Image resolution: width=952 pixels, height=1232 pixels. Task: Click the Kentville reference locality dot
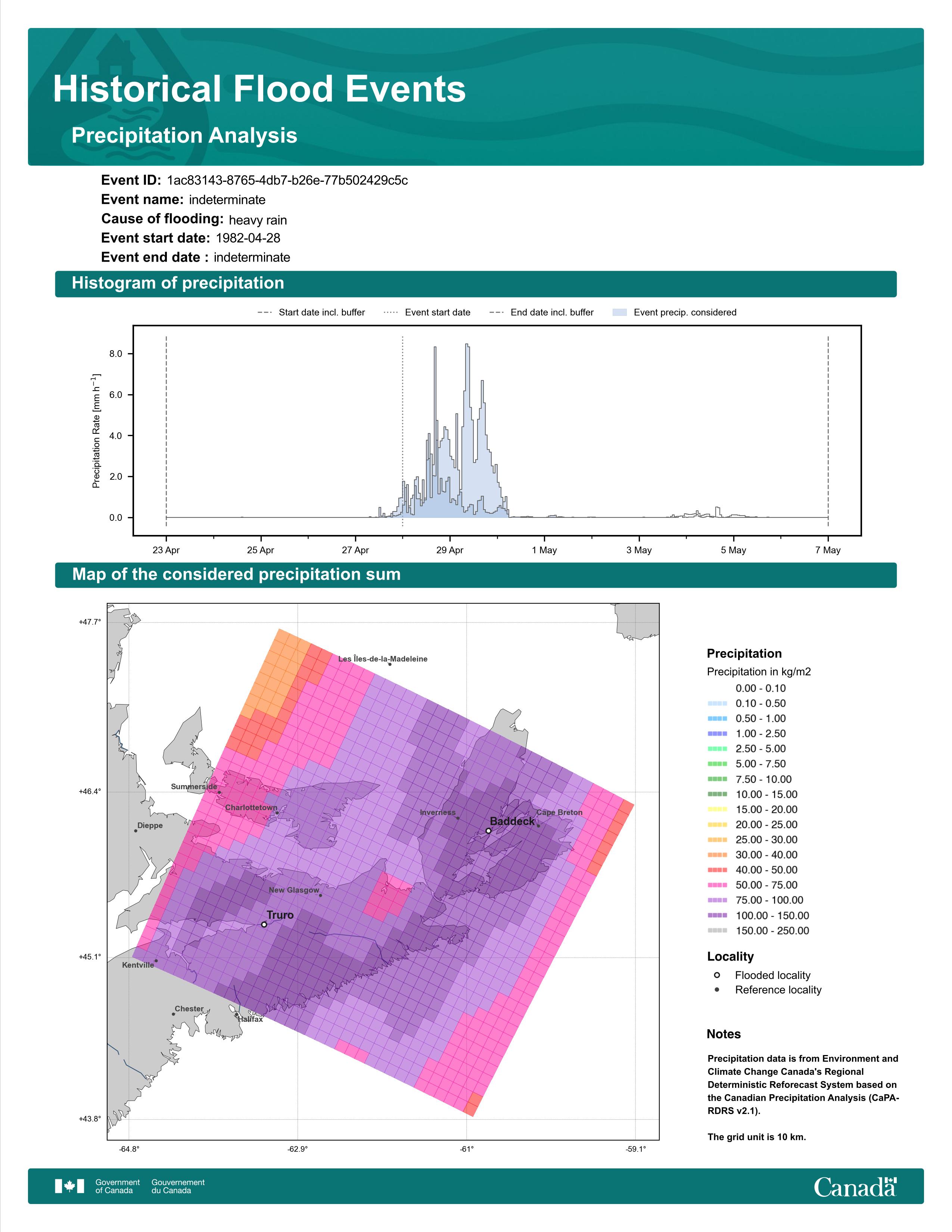click(156, 961)
